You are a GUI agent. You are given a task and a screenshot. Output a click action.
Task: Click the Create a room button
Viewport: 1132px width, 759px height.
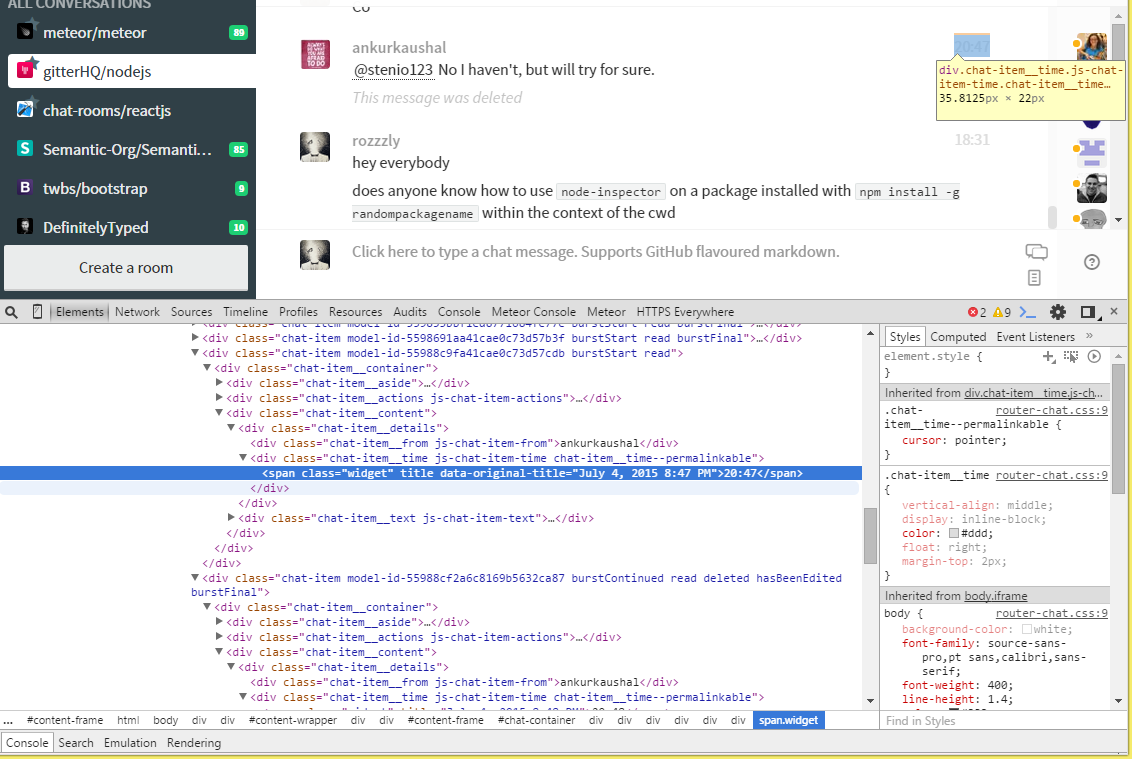pos(127,267)
